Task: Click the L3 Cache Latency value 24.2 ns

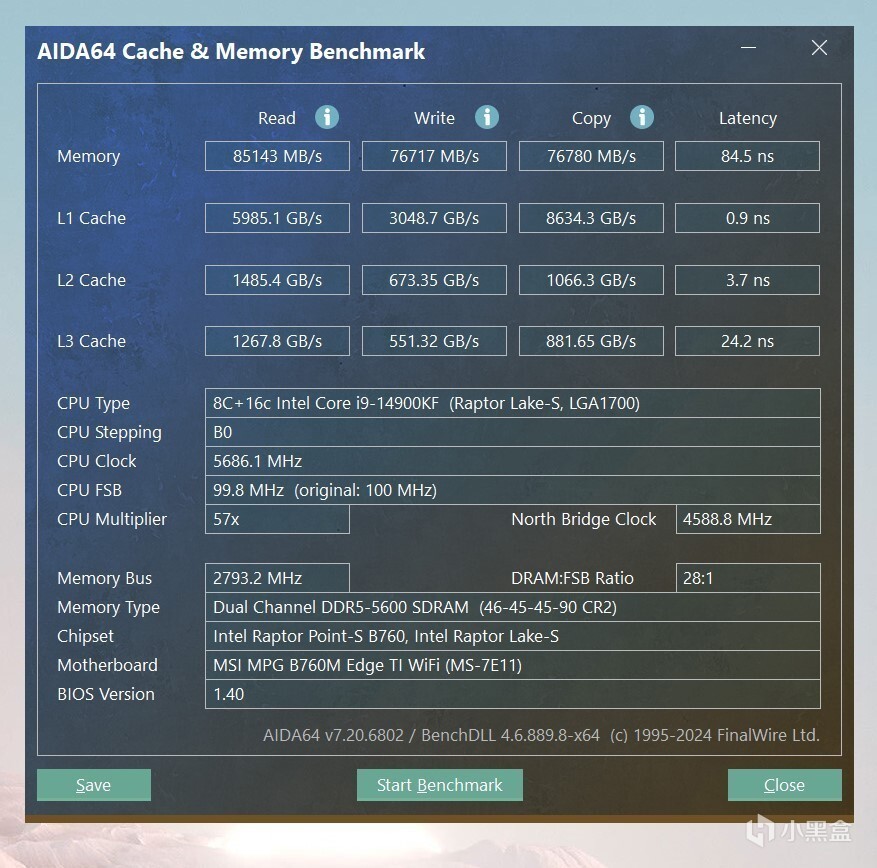Action: click(x=747, y=341)
